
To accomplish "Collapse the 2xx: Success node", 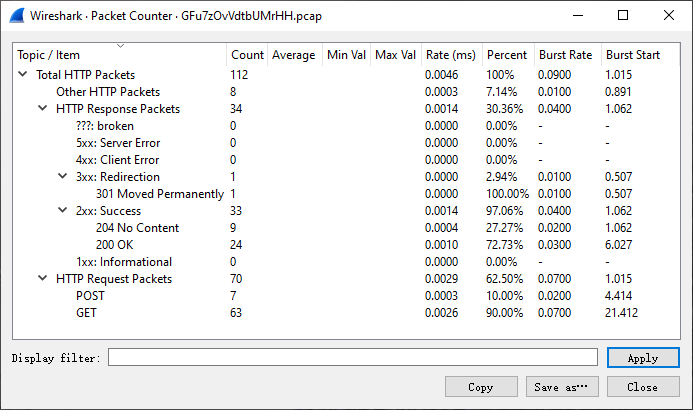I will (x=63, y=210).
